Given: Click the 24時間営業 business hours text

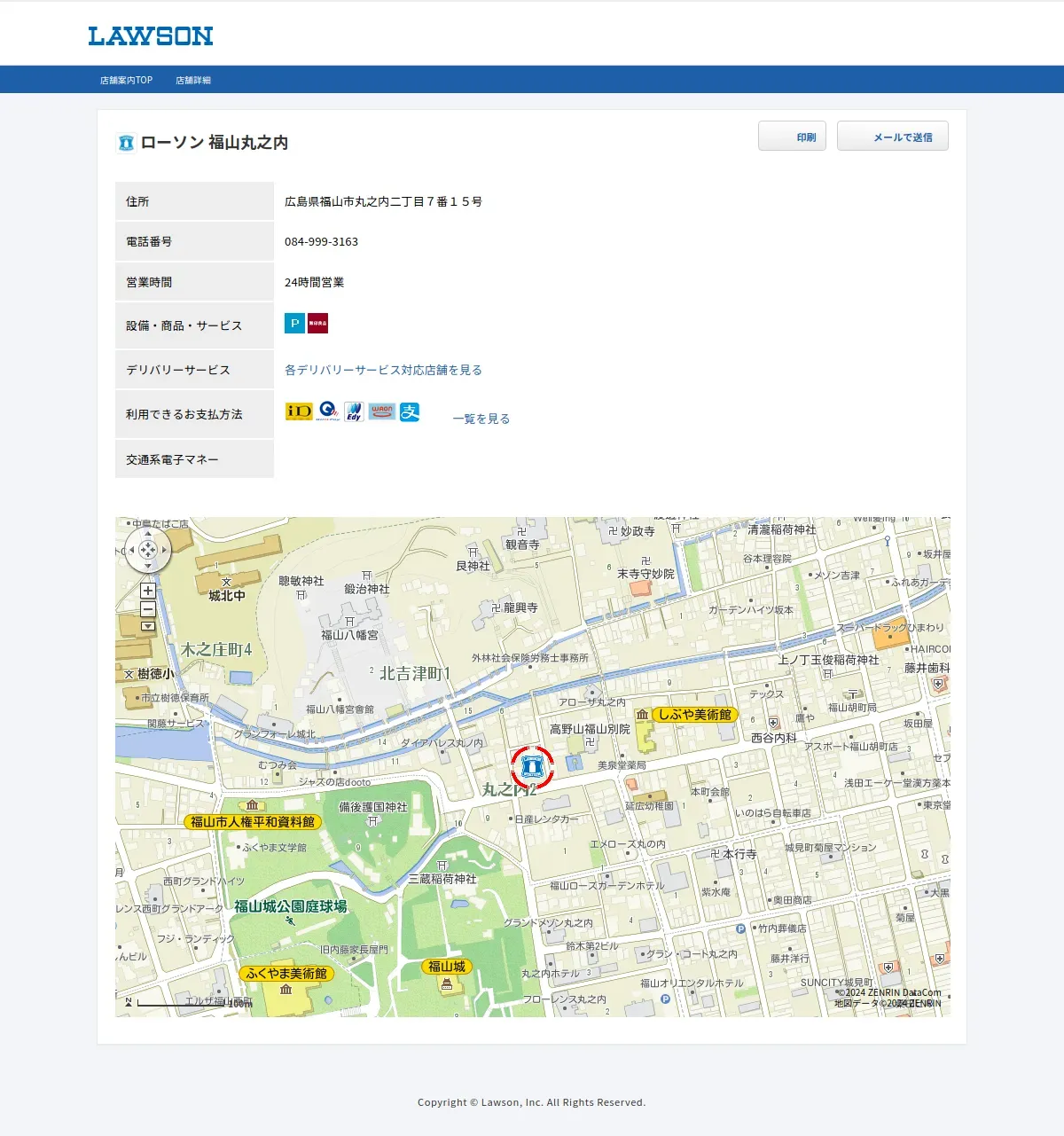Looking at the screenshot, I should click(314, 282).
